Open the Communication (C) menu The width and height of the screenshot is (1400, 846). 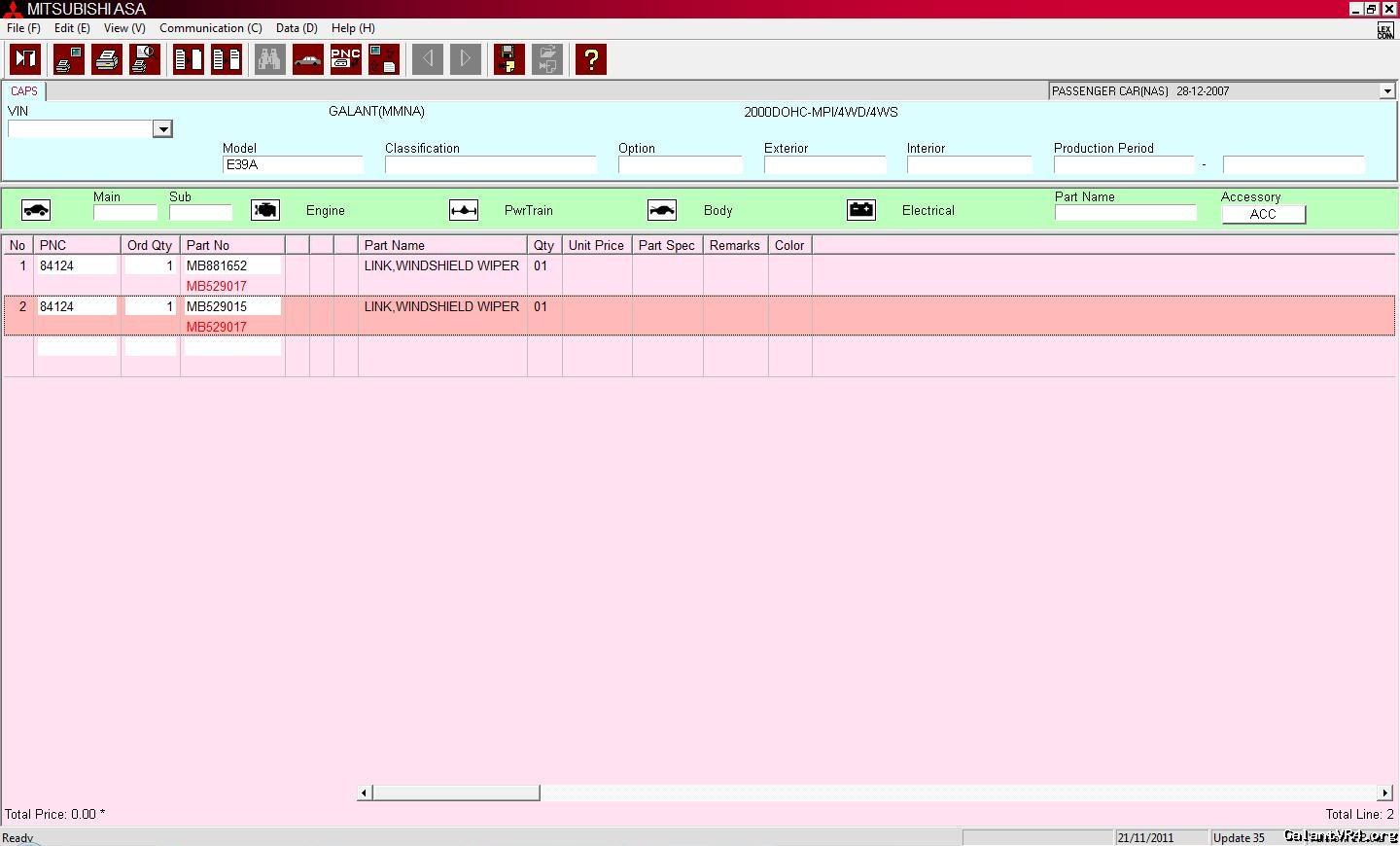pos(211,28)
